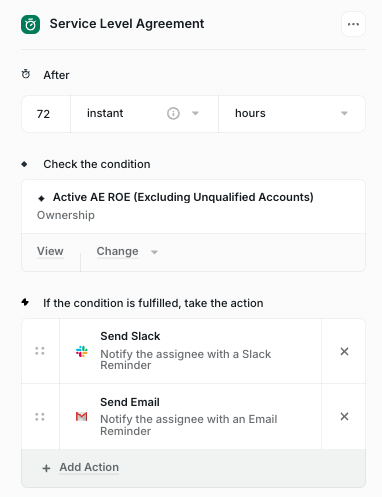This screenshot has height=497, width=382.
Task: Grab the drag handle for Send Slack
Action: point(40,351)
